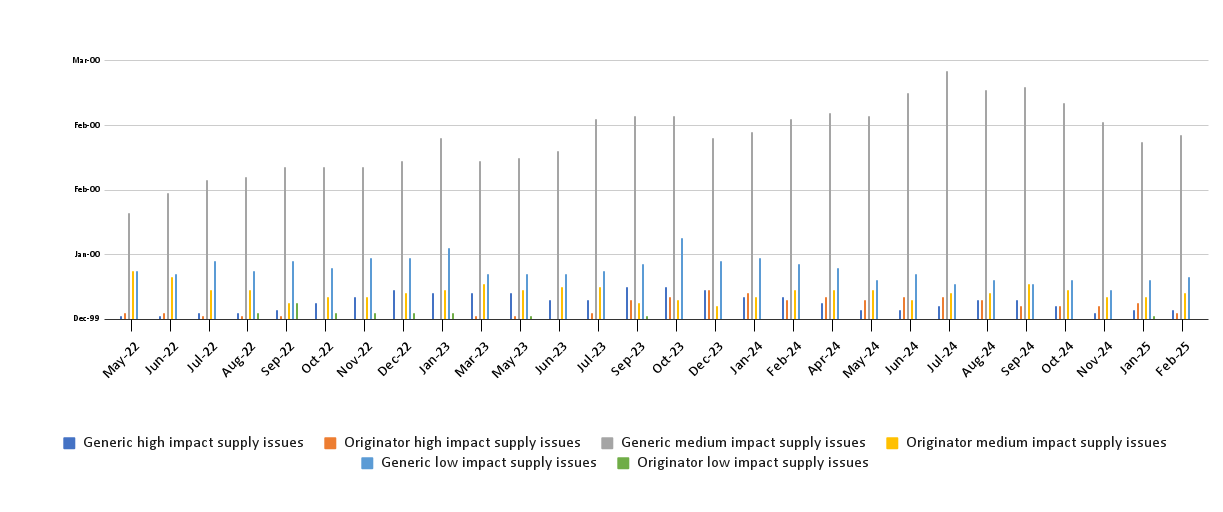Click the yellow Originator medium impact legend swatch
1223x512 pixels.
[892, 443]
